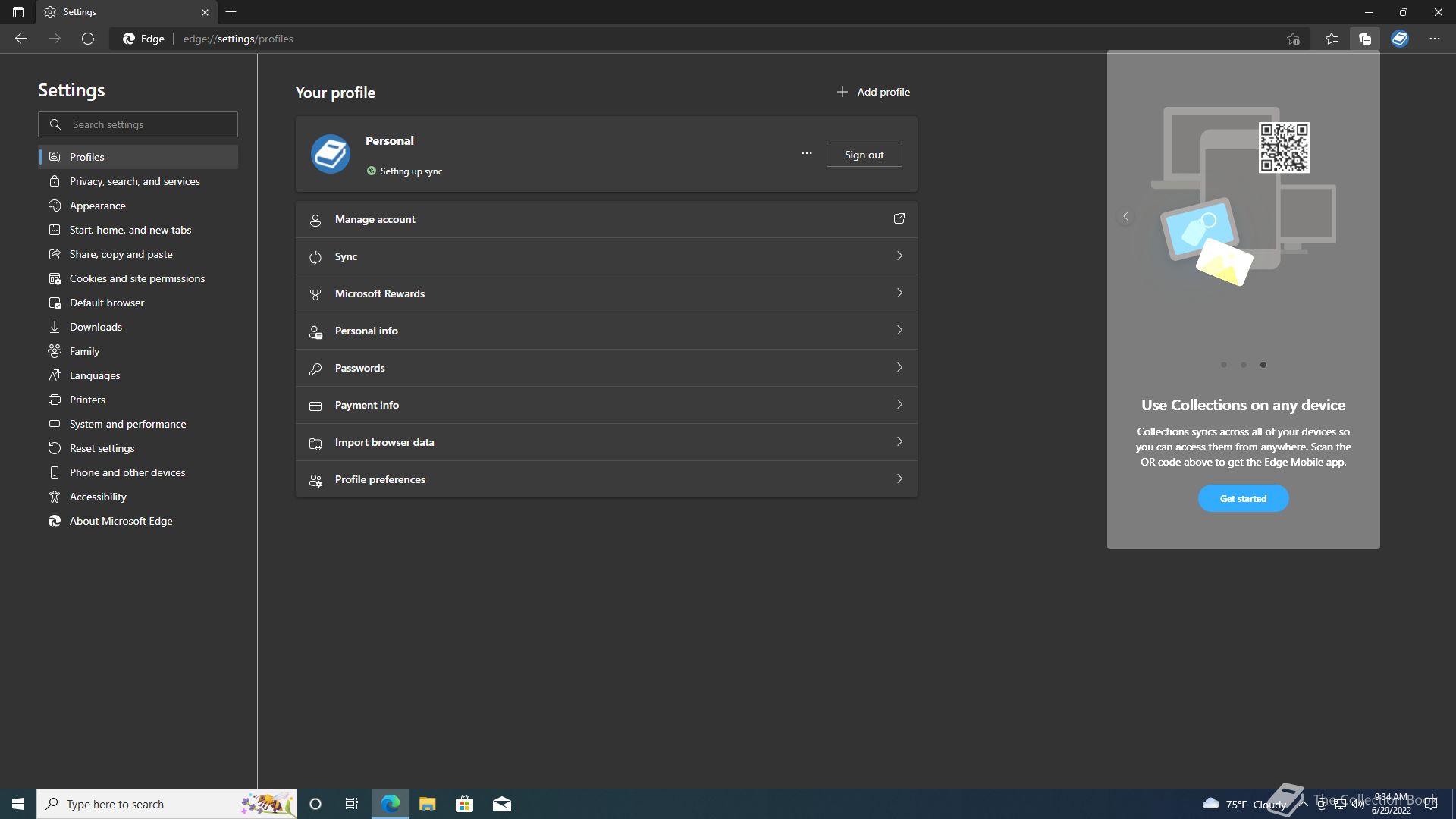Click the Sign out button
The image size is (1456, 819).
864,155
